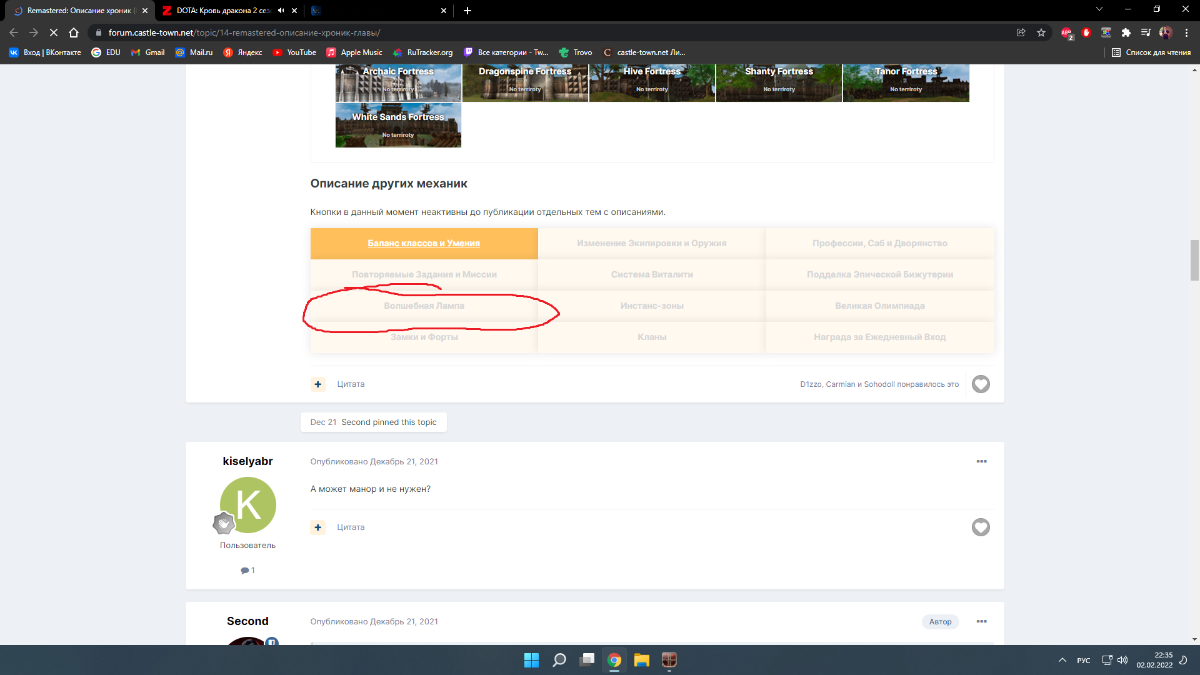
Task: Open a new browser tab
Action: tap(467, 10)
